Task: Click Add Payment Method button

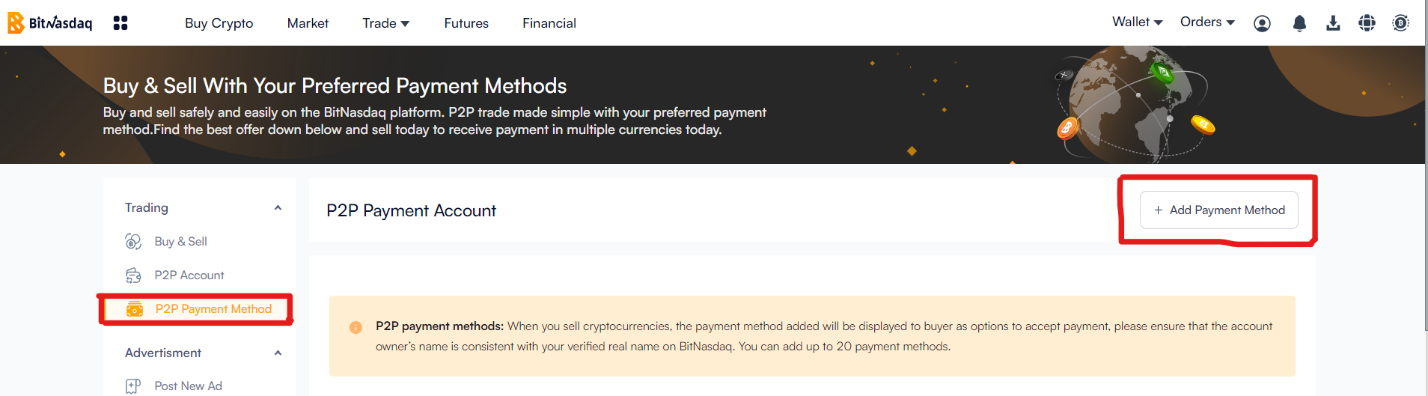Action: pos(1219,210)
